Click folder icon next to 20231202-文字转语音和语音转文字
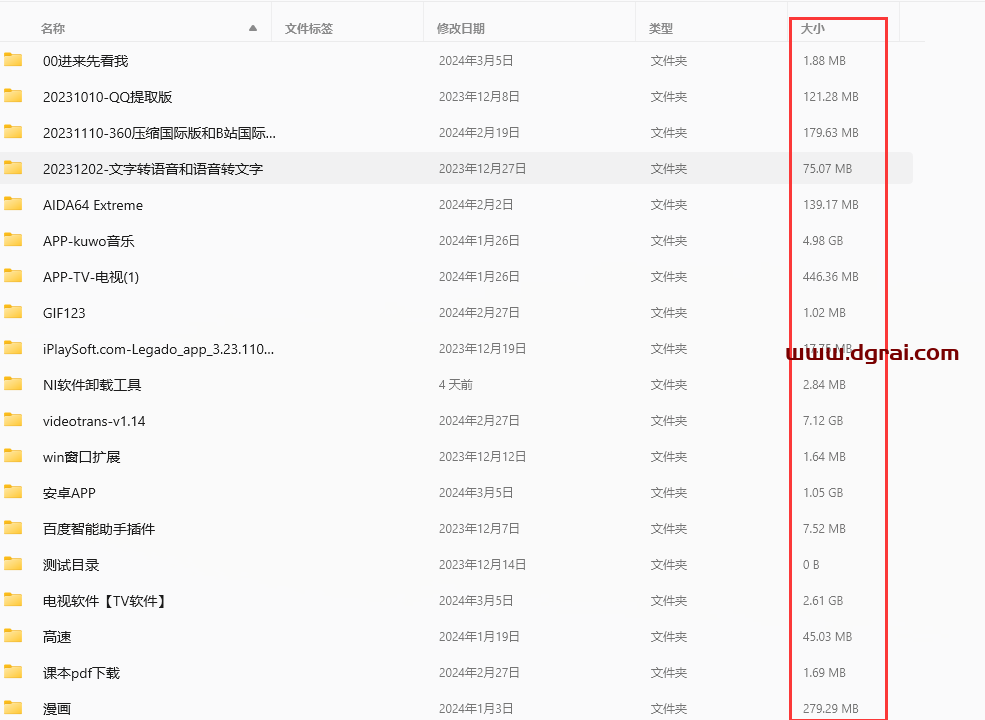The height and width of the screenshot is (720, 985). [13, 168]
